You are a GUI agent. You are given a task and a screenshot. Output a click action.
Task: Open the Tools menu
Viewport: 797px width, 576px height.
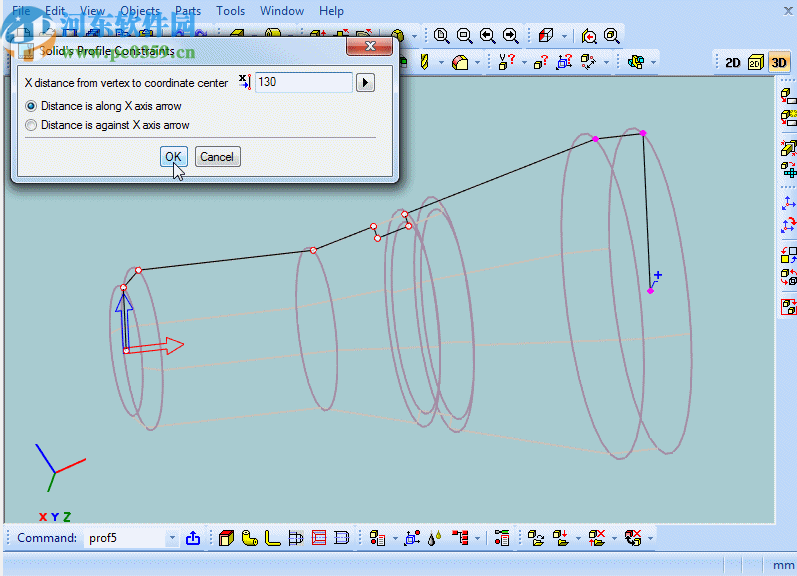(230, 11)
